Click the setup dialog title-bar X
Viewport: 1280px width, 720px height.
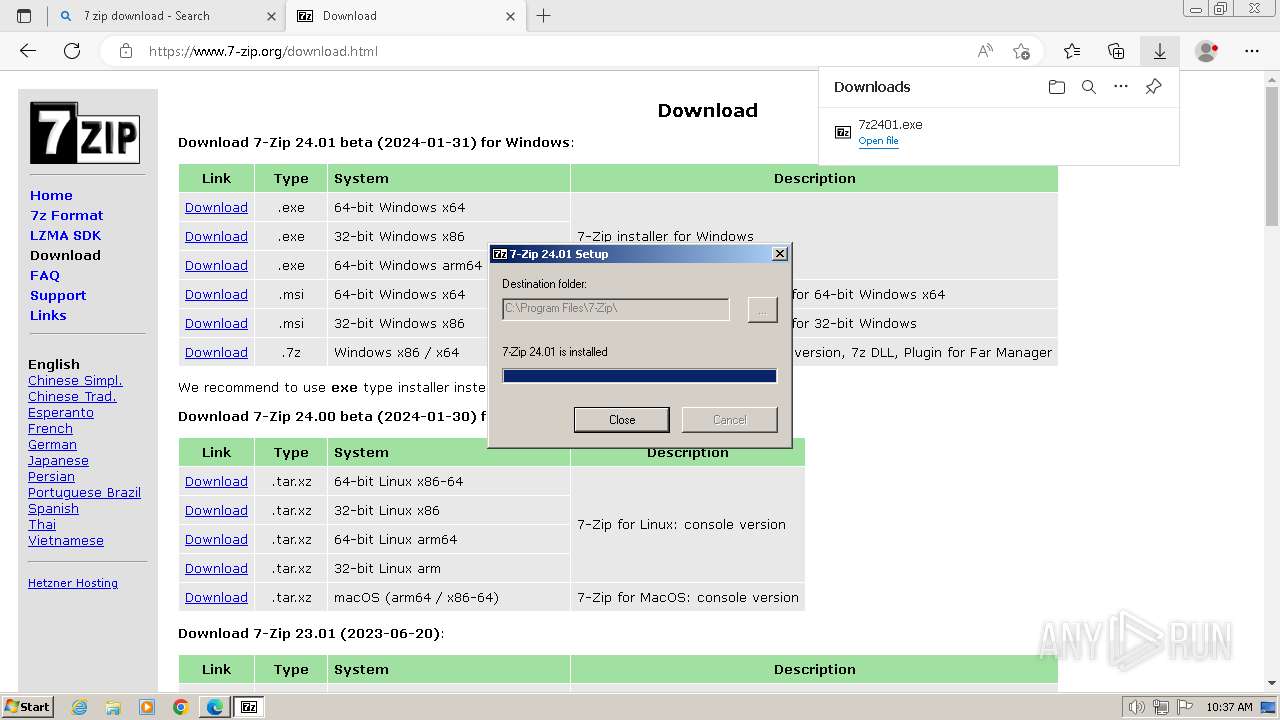coord(780,254)
